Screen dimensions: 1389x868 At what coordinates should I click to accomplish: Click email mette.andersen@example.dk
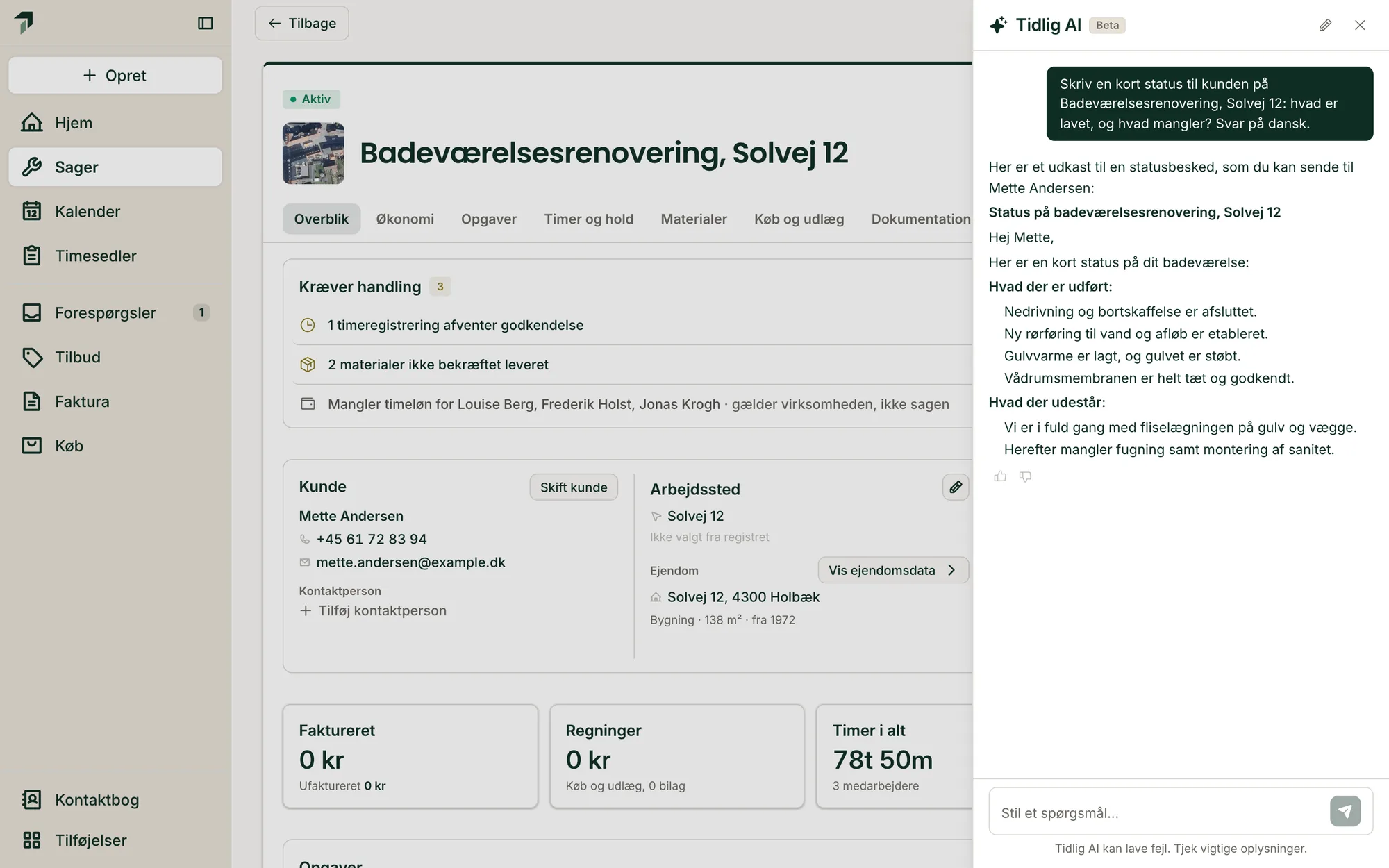pyautogui.click(x=411, y=563)
